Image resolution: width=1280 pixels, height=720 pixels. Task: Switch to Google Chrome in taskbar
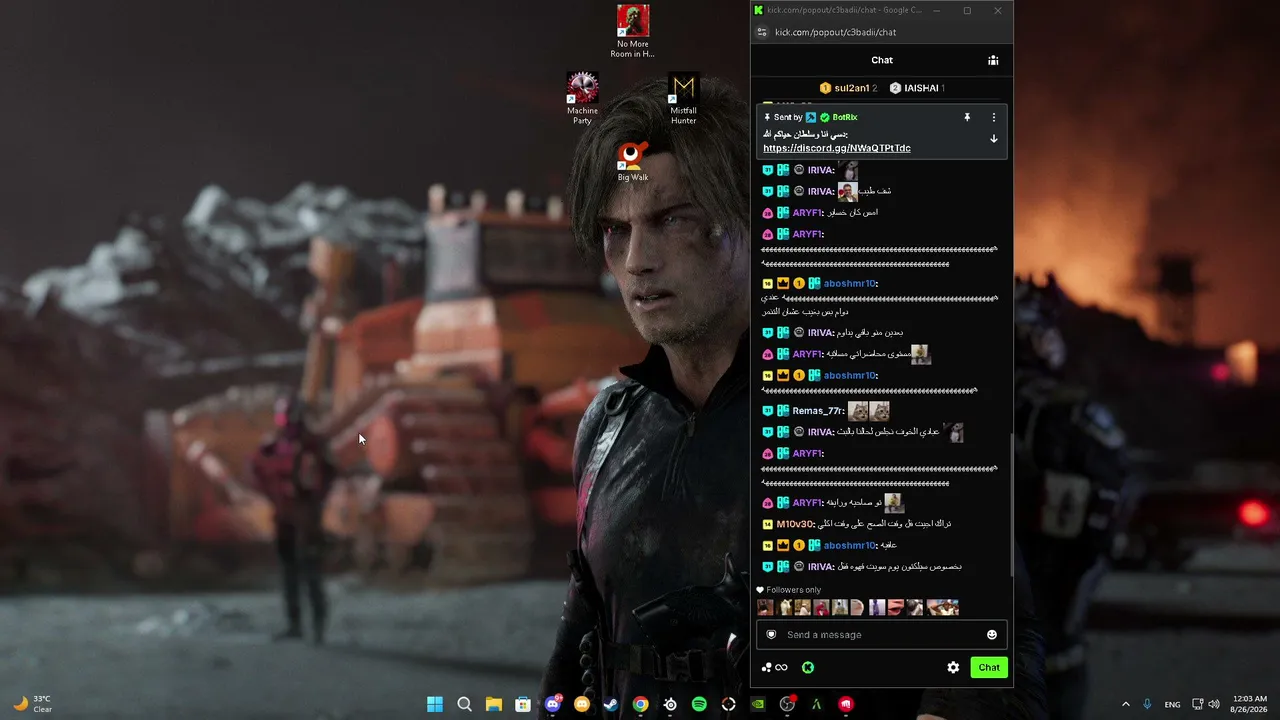pyautogui.click(x=640, y=704)
